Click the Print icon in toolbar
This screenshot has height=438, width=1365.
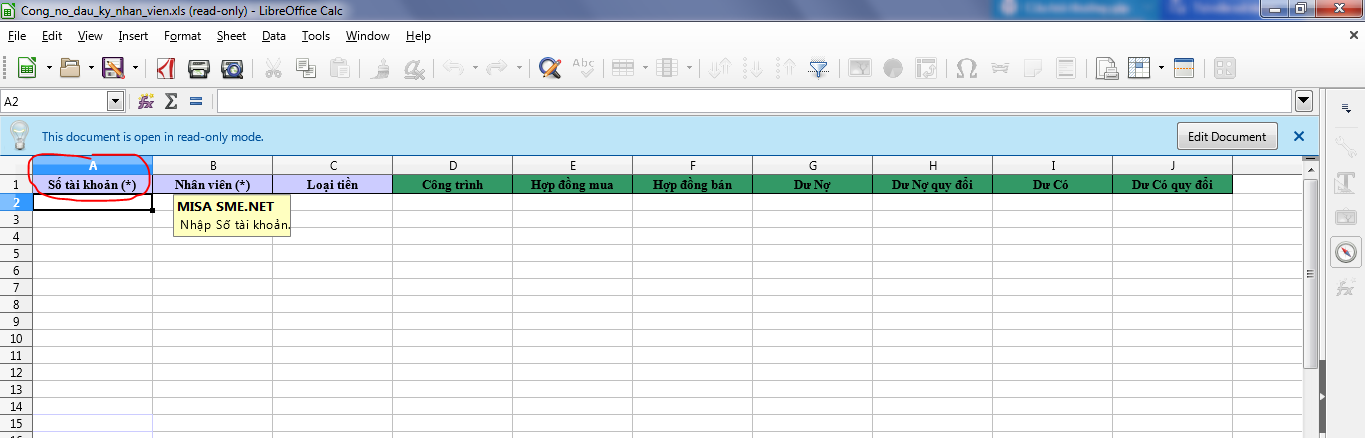199,68
